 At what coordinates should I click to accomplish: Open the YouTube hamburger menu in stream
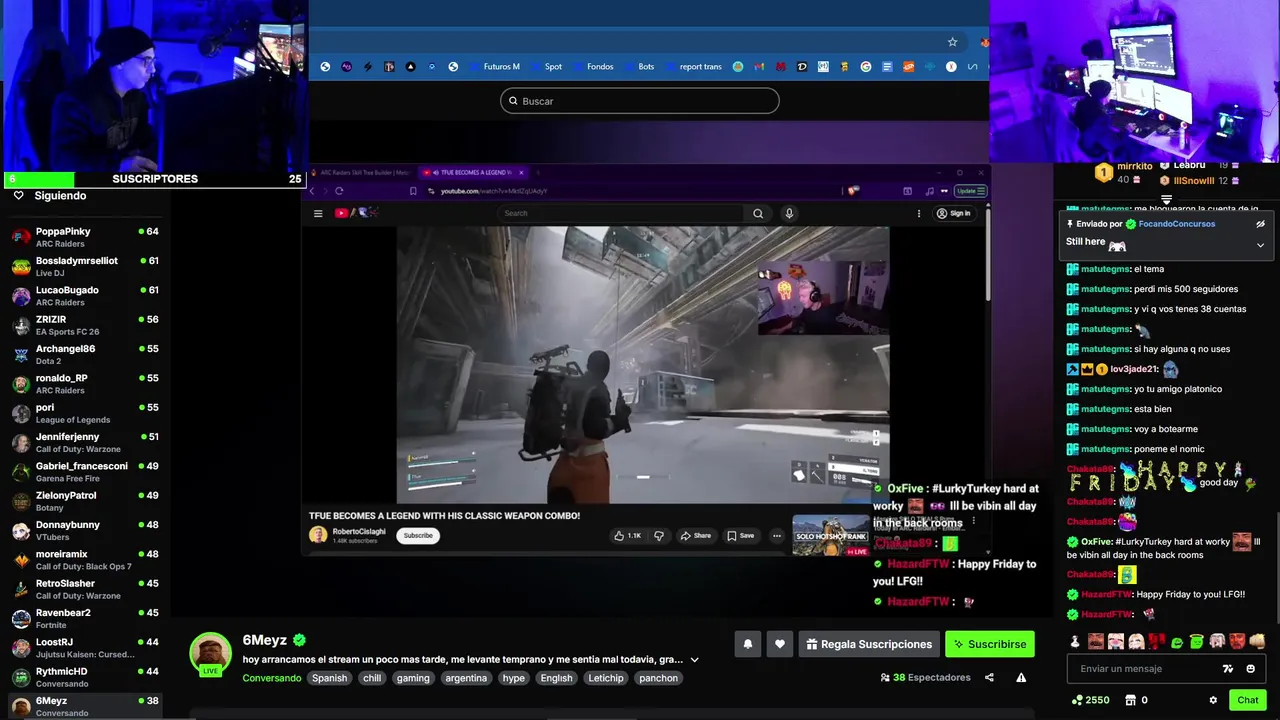(x=318, y=213)
